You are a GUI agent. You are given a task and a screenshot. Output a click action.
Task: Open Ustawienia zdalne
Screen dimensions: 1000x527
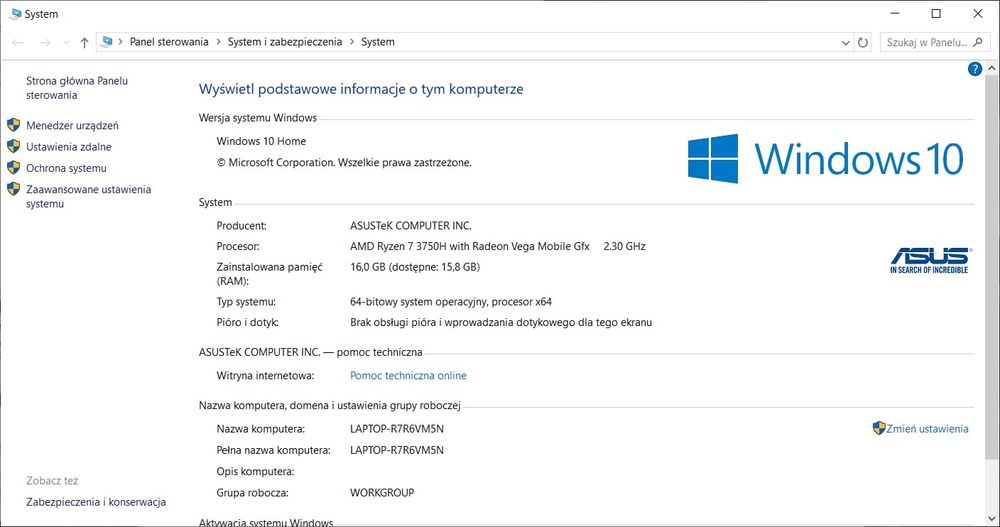coord(68,147)
